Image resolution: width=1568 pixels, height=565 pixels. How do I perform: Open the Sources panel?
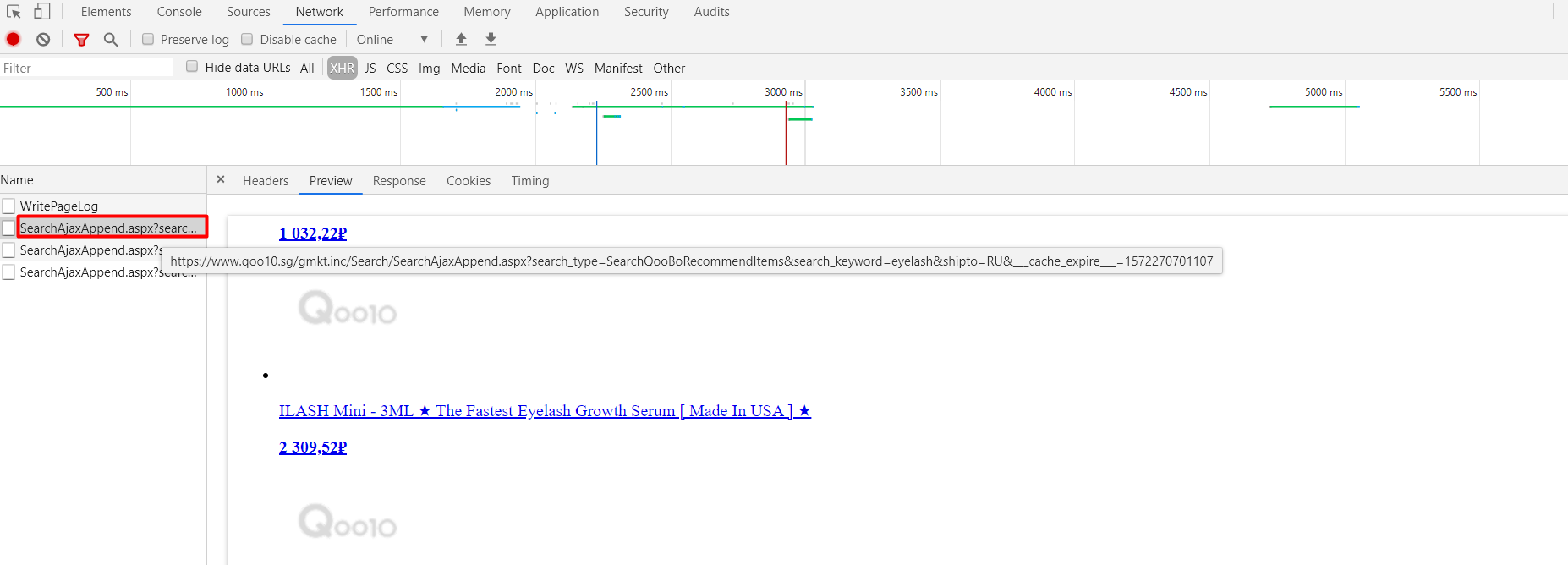point(249,12)
